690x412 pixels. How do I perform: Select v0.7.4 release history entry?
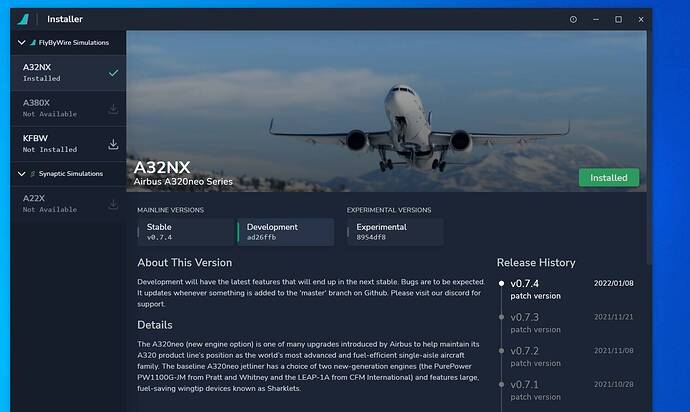pyautogui.click(x=567, y=289)
